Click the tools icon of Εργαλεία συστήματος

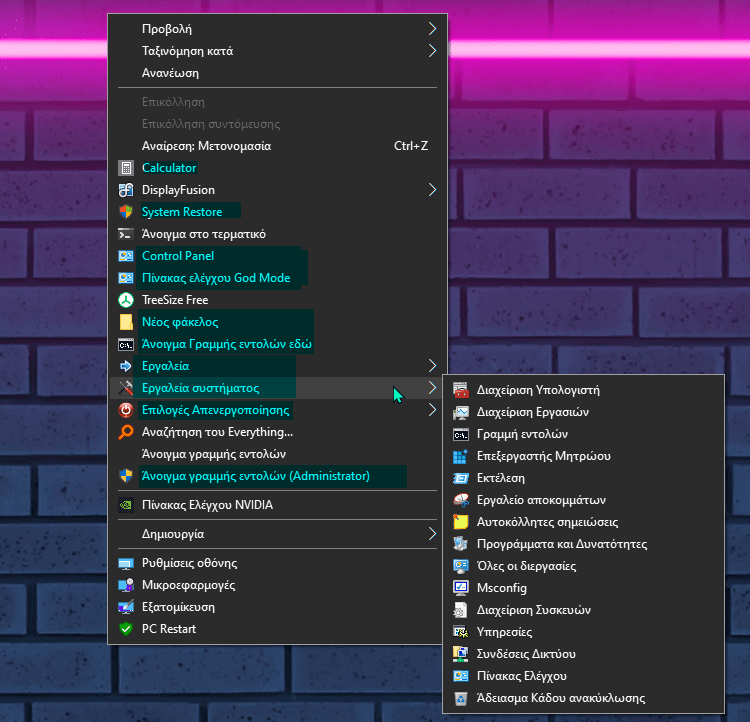tap(126, 388)
